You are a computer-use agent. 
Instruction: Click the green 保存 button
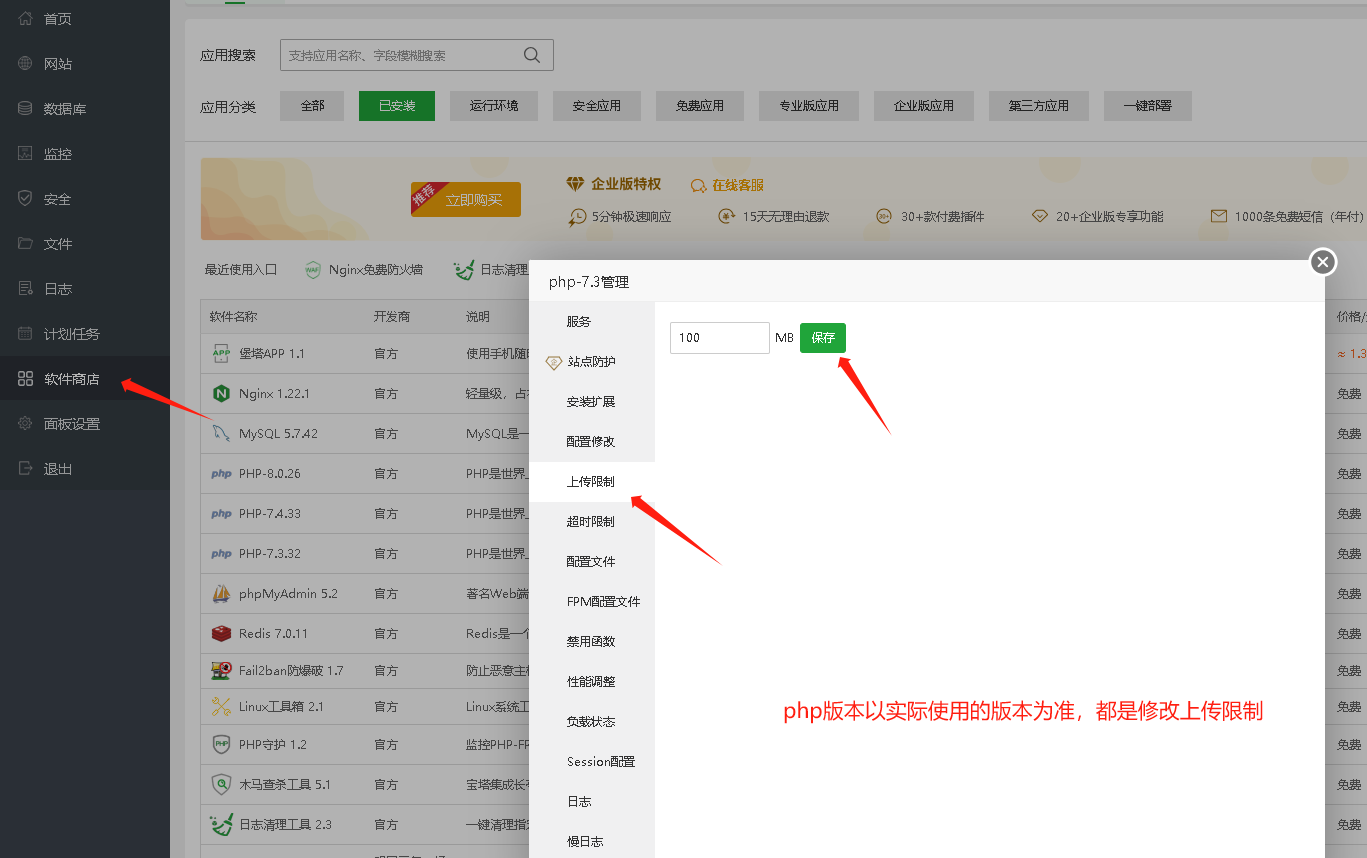(x=823, y=338)
